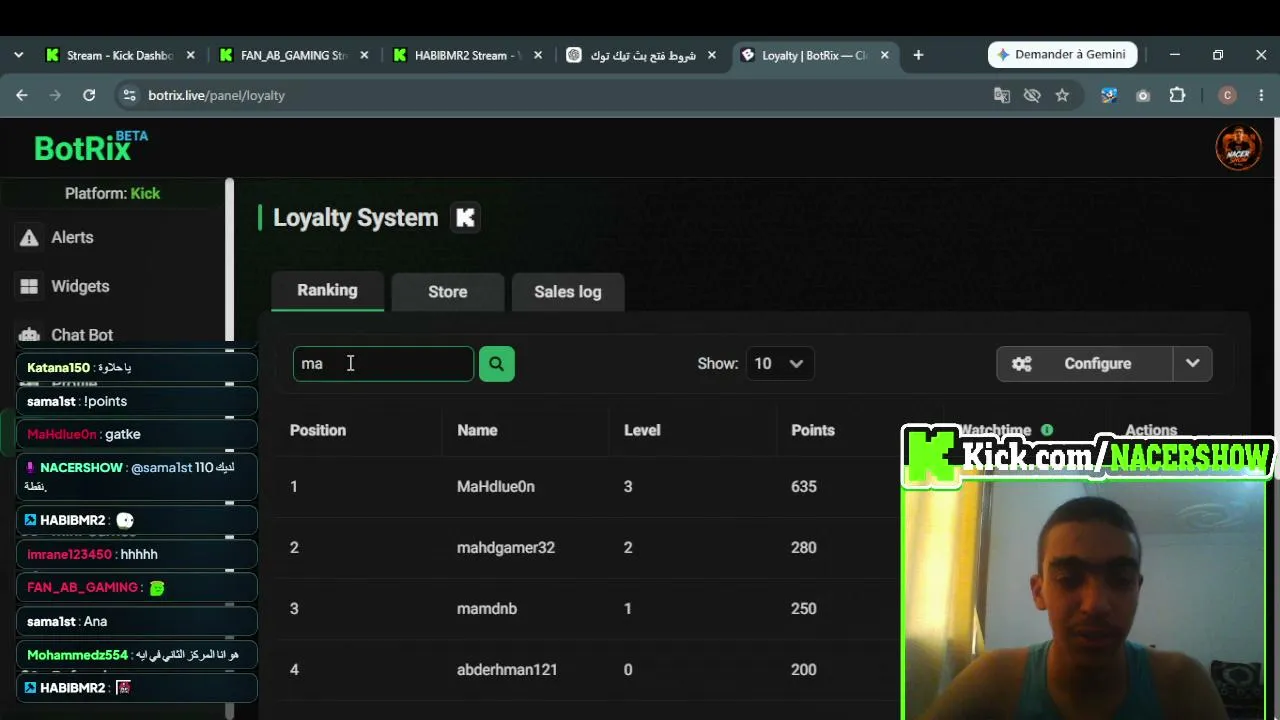The height and width of the screenshot is (720, 1280).
Task: Click the gear icon inside Configure
Action: pyautogui.click(x=1021, y=364)
